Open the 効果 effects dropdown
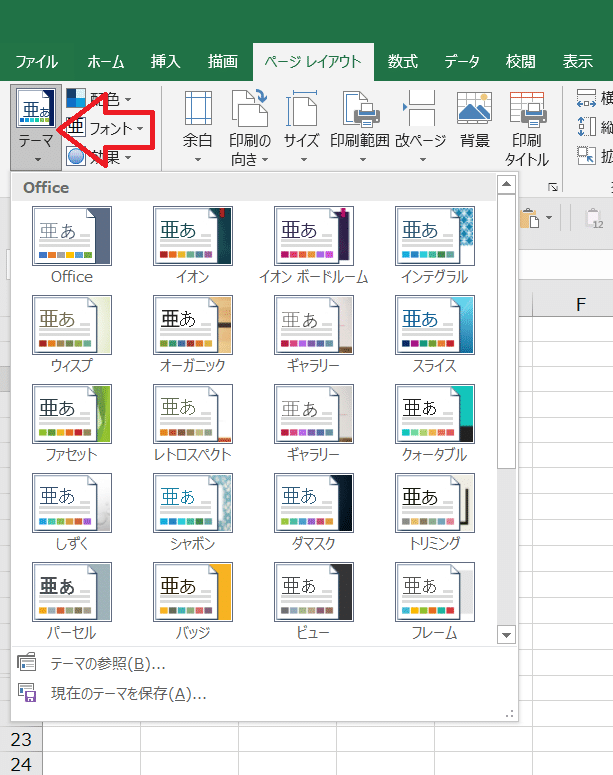Screen dimensions: 613x775 (x=99, y=157)
